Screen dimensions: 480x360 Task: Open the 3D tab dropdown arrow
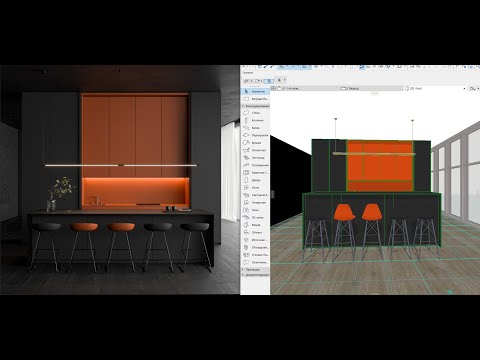(464, 88)
